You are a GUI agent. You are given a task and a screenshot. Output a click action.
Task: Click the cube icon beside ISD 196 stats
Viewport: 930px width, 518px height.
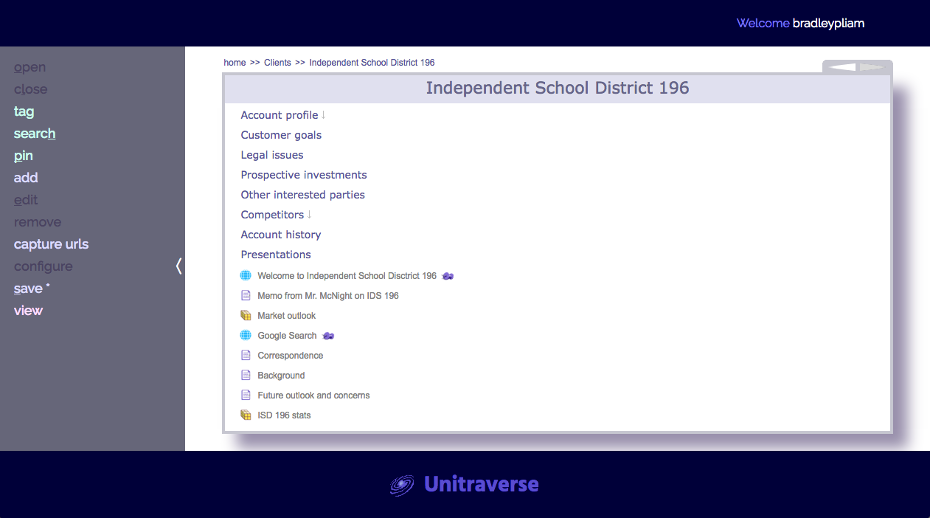pos(246,415)
